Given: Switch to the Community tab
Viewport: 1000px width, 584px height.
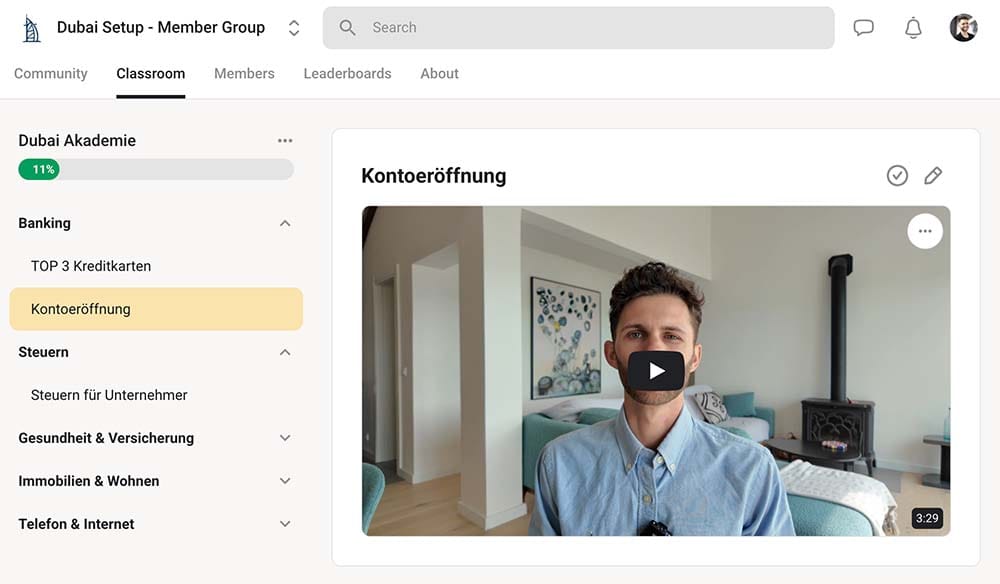Looking at the screenshot, I should 51,74.
